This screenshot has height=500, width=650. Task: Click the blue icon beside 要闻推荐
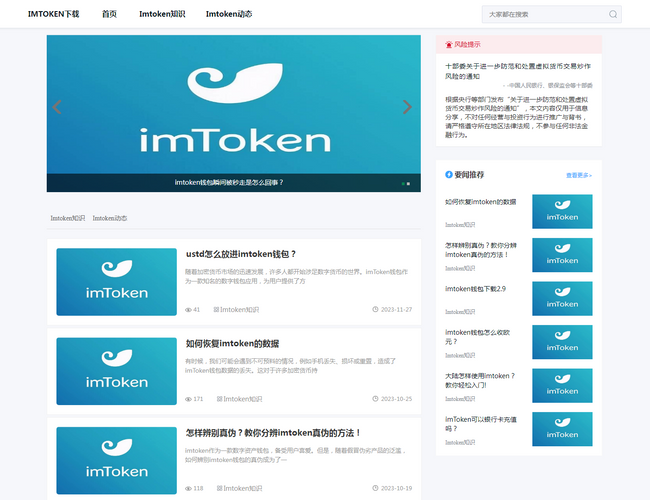point(449,175)
